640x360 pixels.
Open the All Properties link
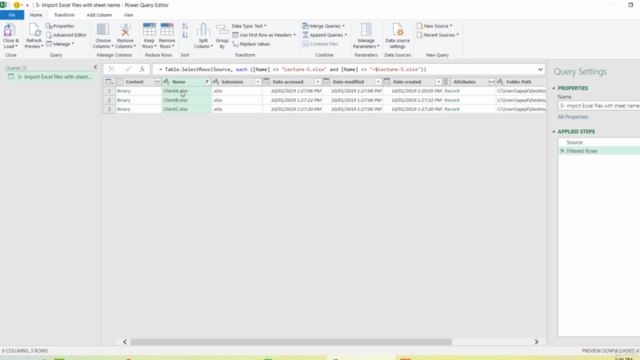[x=573, y=117]
